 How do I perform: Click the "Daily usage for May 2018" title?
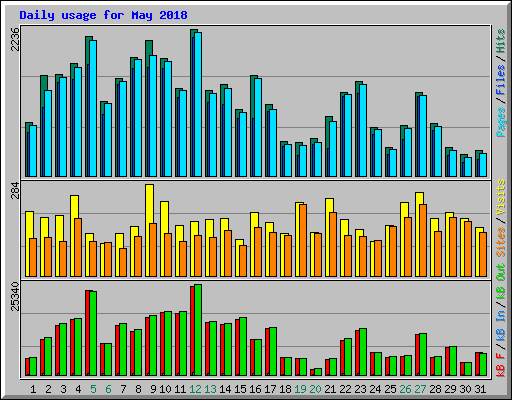click(103, 15)
